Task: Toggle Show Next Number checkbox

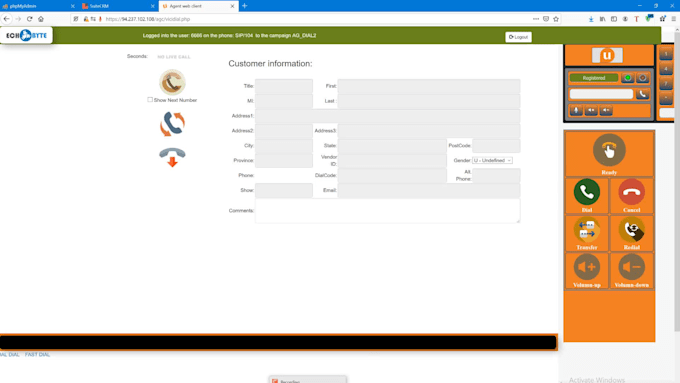Action: coord(150,100)
